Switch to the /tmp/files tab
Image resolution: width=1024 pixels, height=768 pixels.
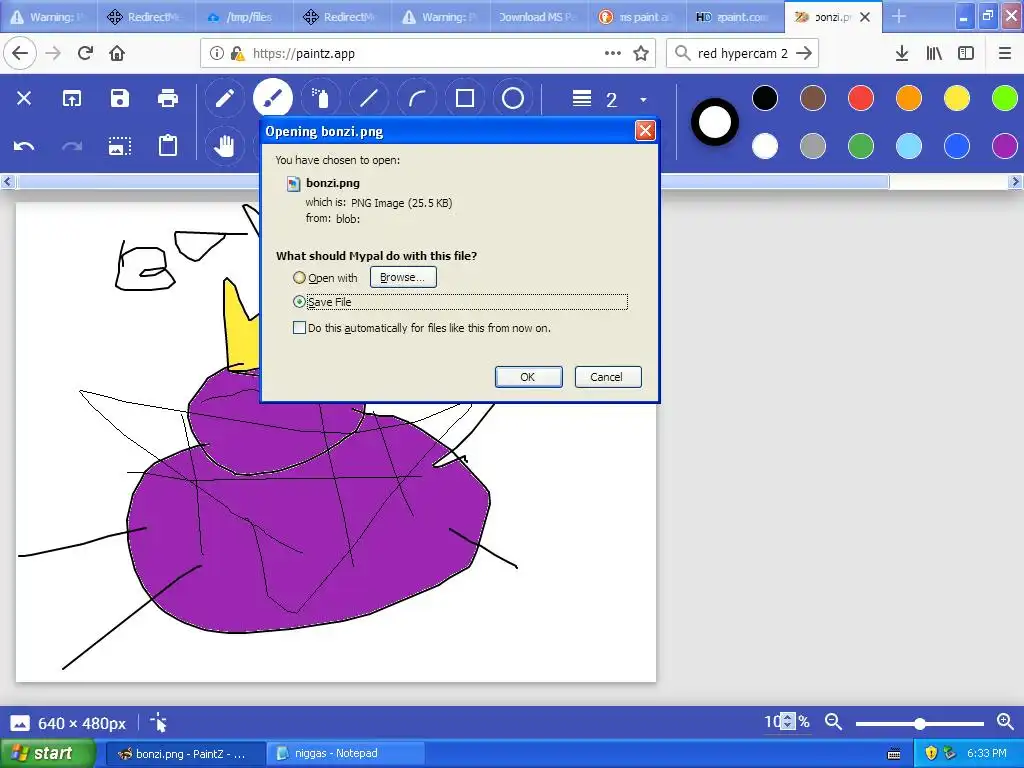pyautogui.click(x=245, y=17)
